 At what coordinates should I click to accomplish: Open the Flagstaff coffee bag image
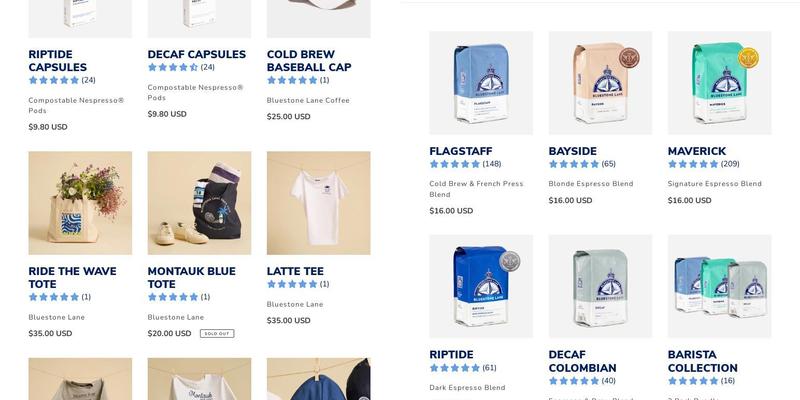481,83
